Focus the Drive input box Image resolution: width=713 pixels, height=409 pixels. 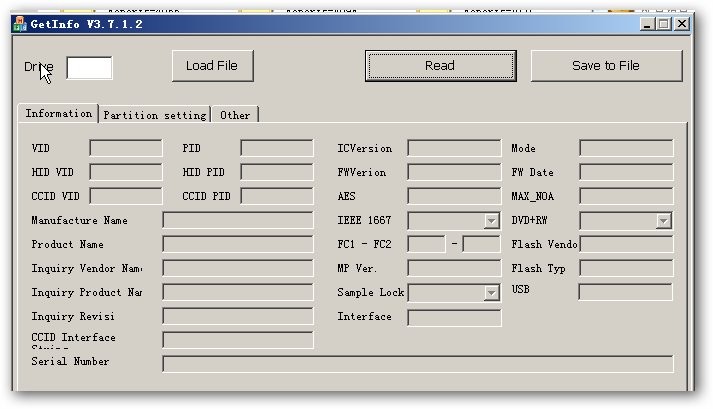89,68
